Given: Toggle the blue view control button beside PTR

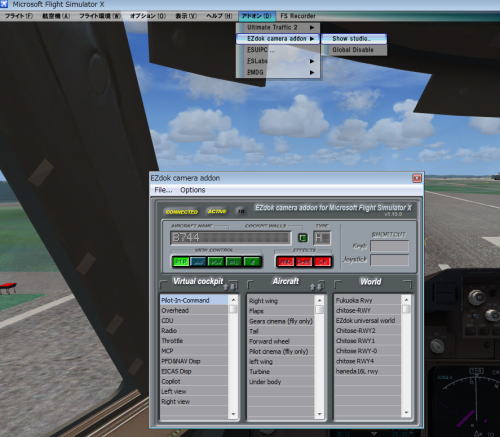Looking at the screenshot, I should (x=199, y=262).
